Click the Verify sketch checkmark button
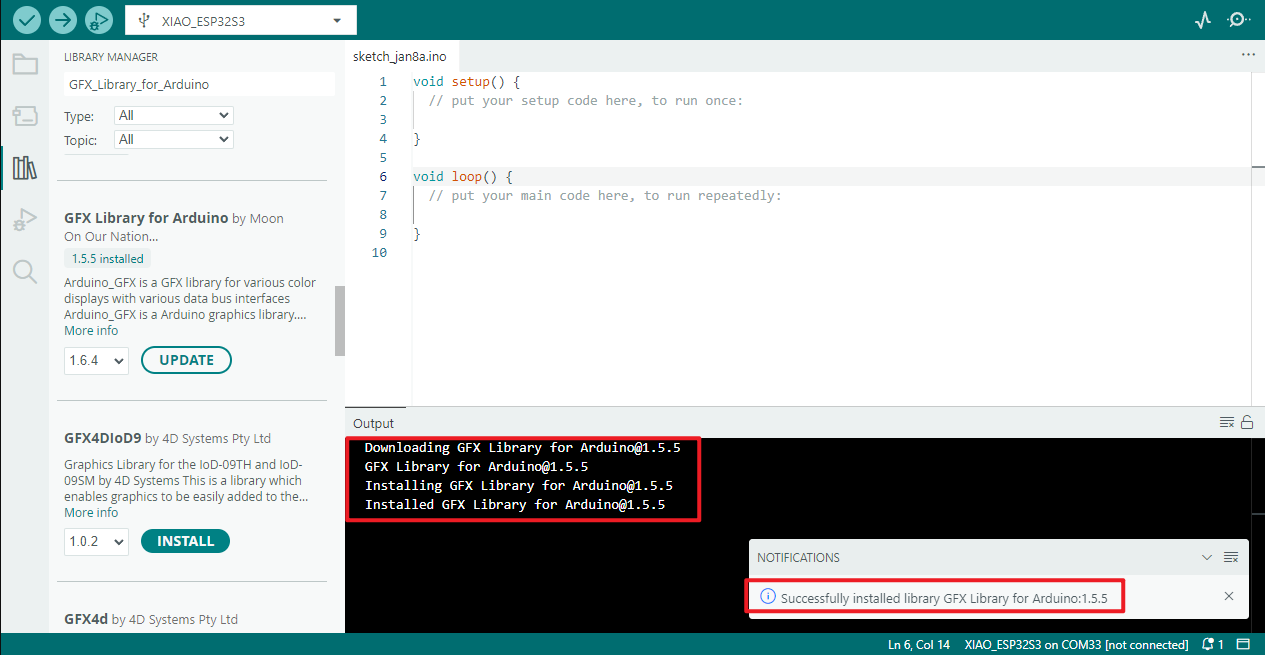Image resolution: width=1265 pixels, height=655 pixels. (27, 20)
